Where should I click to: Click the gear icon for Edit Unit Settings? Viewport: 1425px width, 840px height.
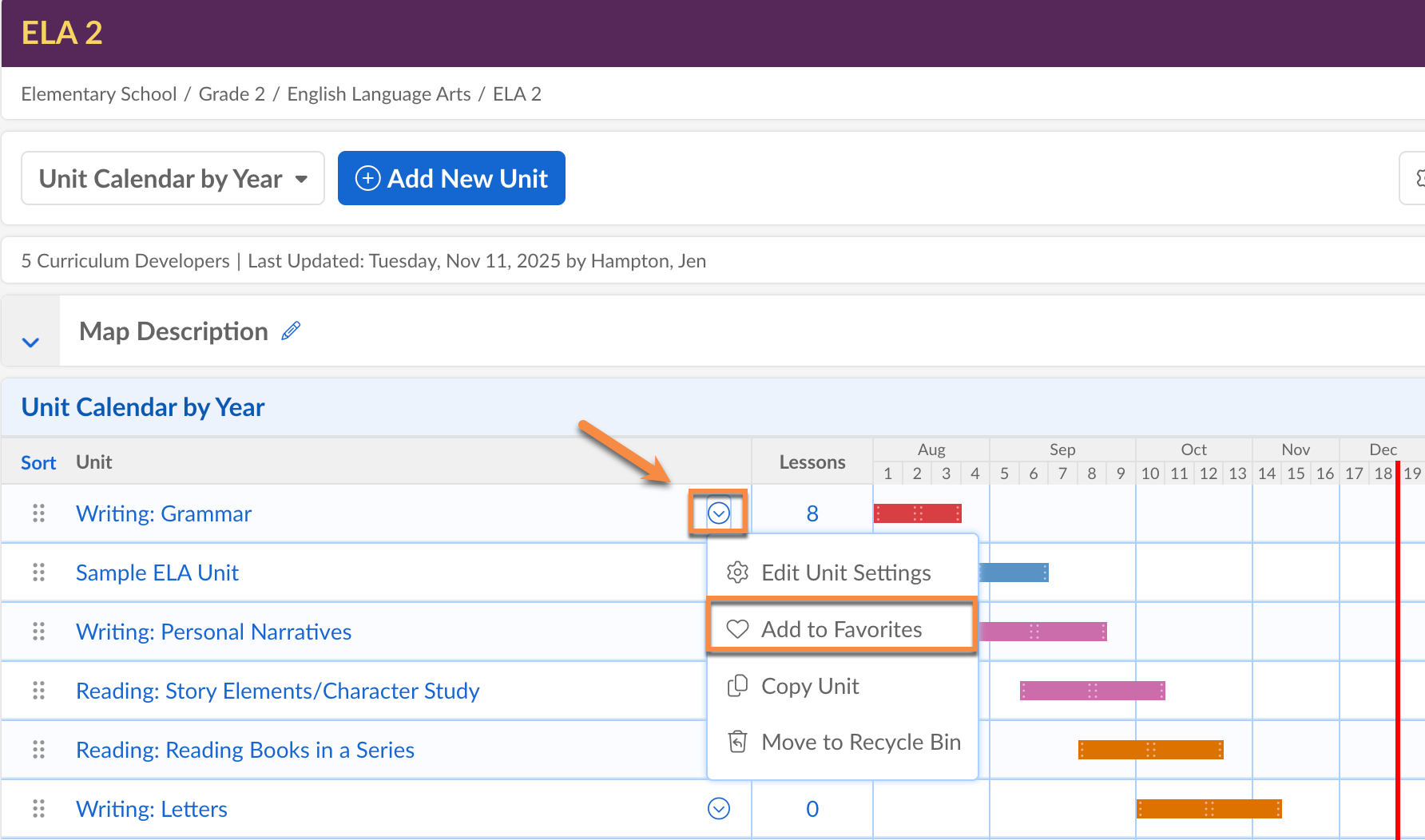click(737, 573)
